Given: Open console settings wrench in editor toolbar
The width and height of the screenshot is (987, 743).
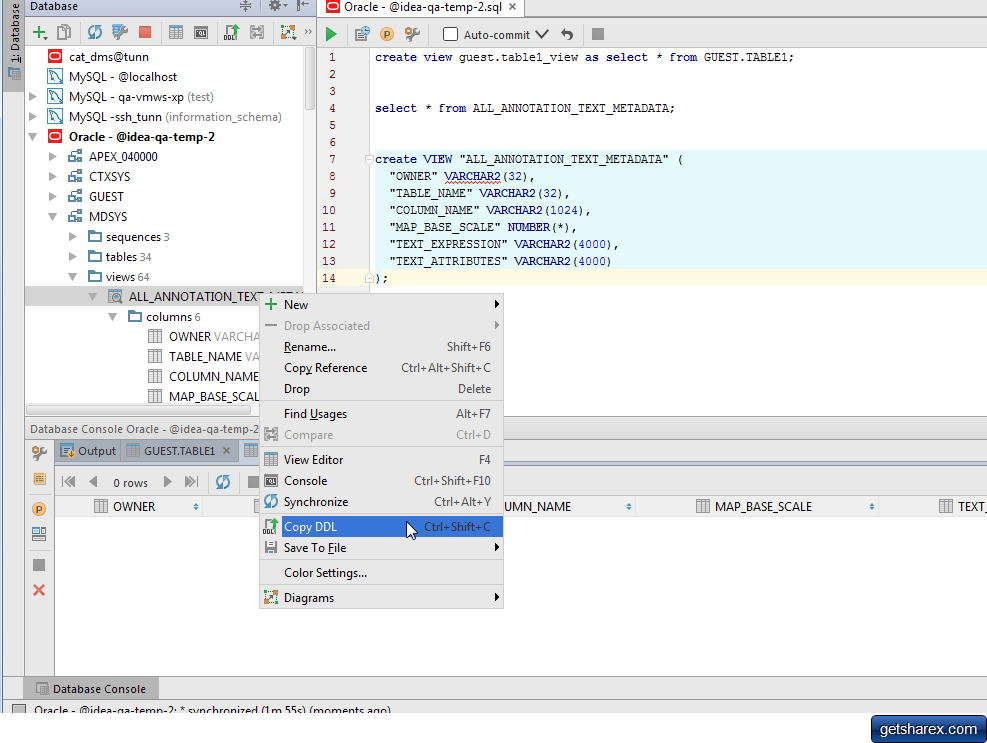Looking at the screenshot, I should [412, 34].
